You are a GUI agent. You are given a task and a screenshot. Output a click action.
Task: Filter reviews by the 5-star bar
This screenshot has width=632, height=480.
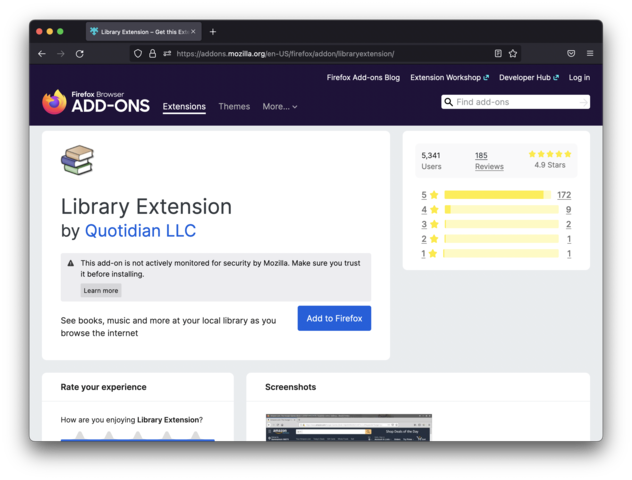pos(497,195)
